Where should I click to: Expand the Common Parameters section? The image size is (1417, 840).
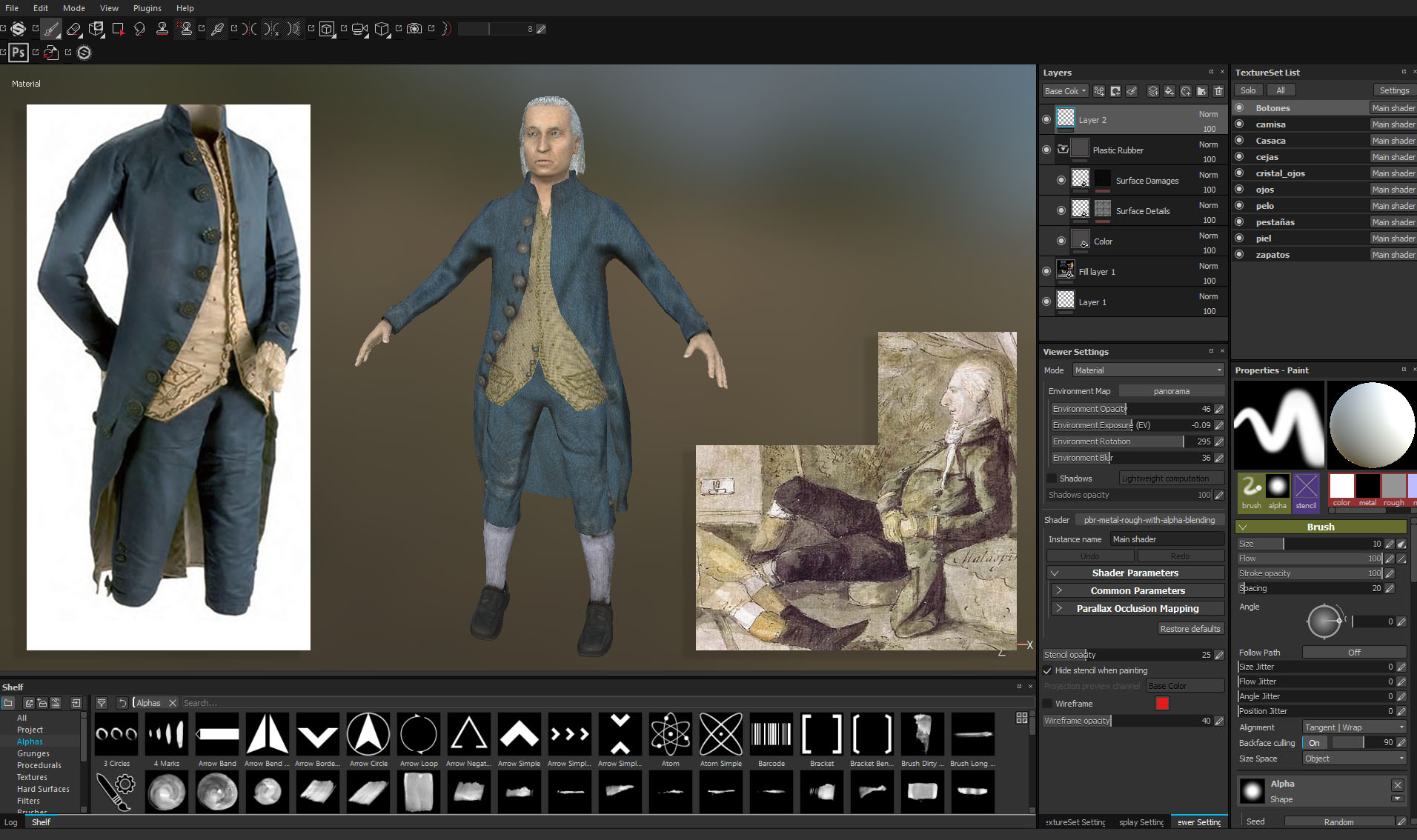(1137, 590)
